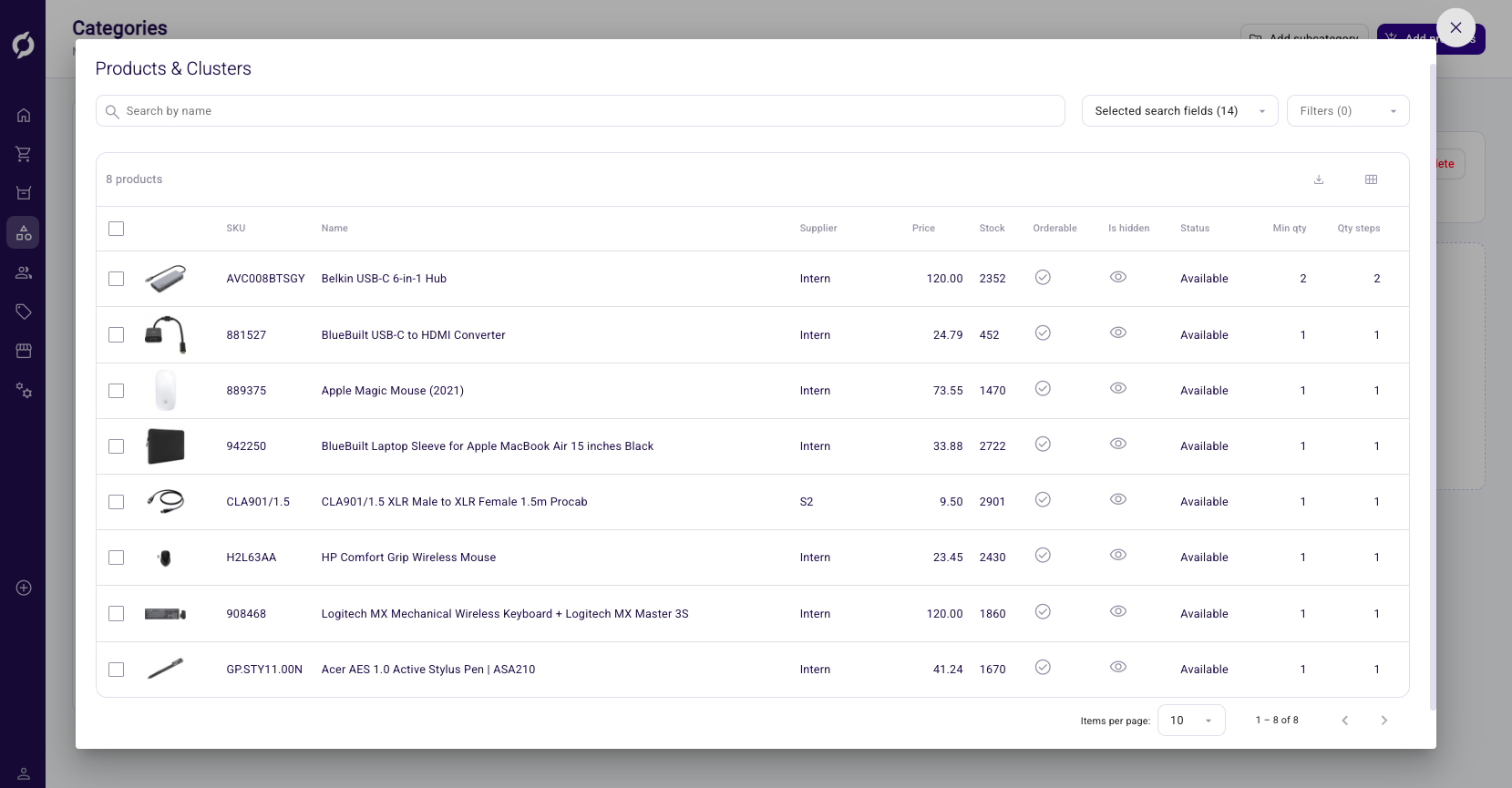Click the search magnifier icon

pos(112,111)
